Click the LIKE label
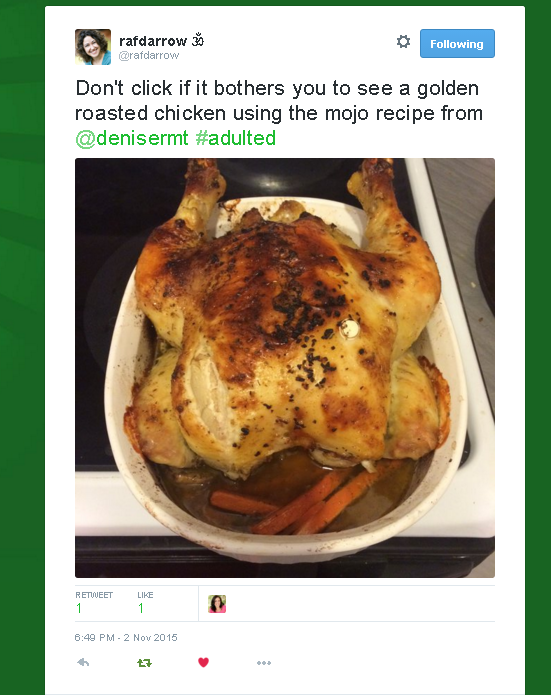The width and height of the screenshot is (551, 695). pos(145,595)
